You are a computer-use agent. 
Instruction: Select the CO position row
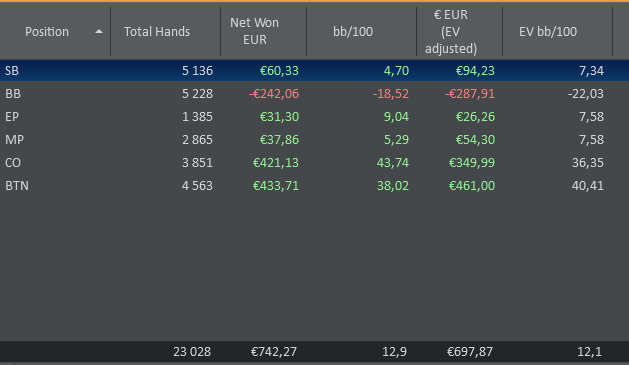314,162
